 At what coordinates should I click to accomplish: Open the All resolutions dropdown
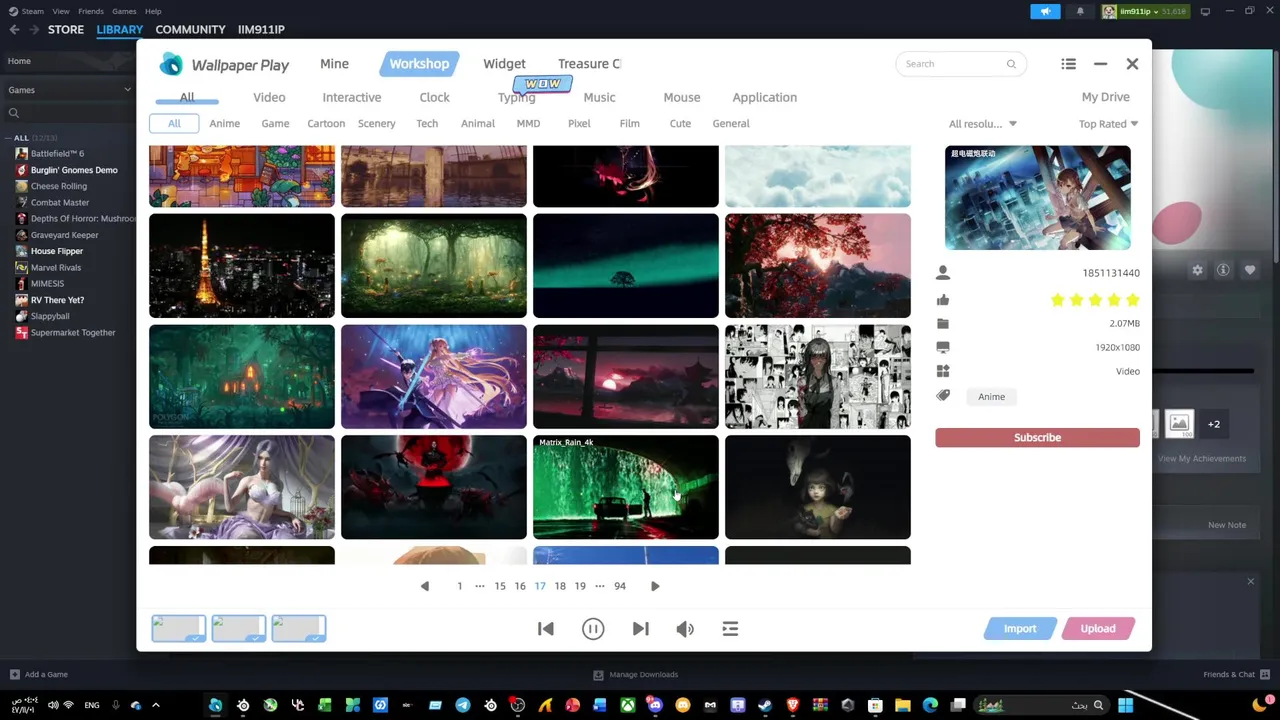pyautogui.click(x=982, y=124)
